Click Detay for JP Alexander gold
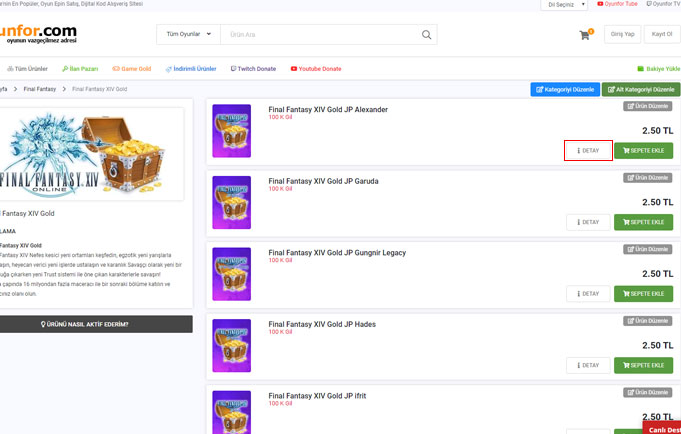Viewport: 681px width, 434px height. coord(588,151)
